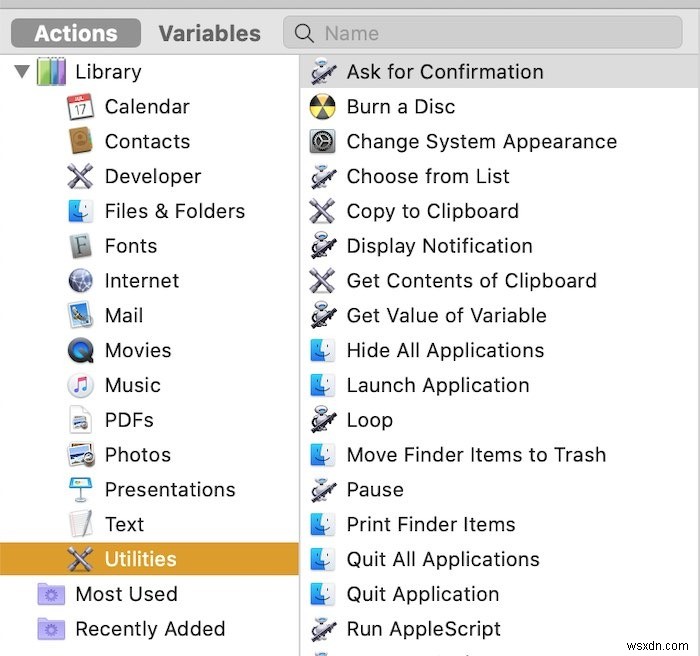This screenshot has height=656, width=700.
Task: Select the Actions tab
Action: [76, 33]
